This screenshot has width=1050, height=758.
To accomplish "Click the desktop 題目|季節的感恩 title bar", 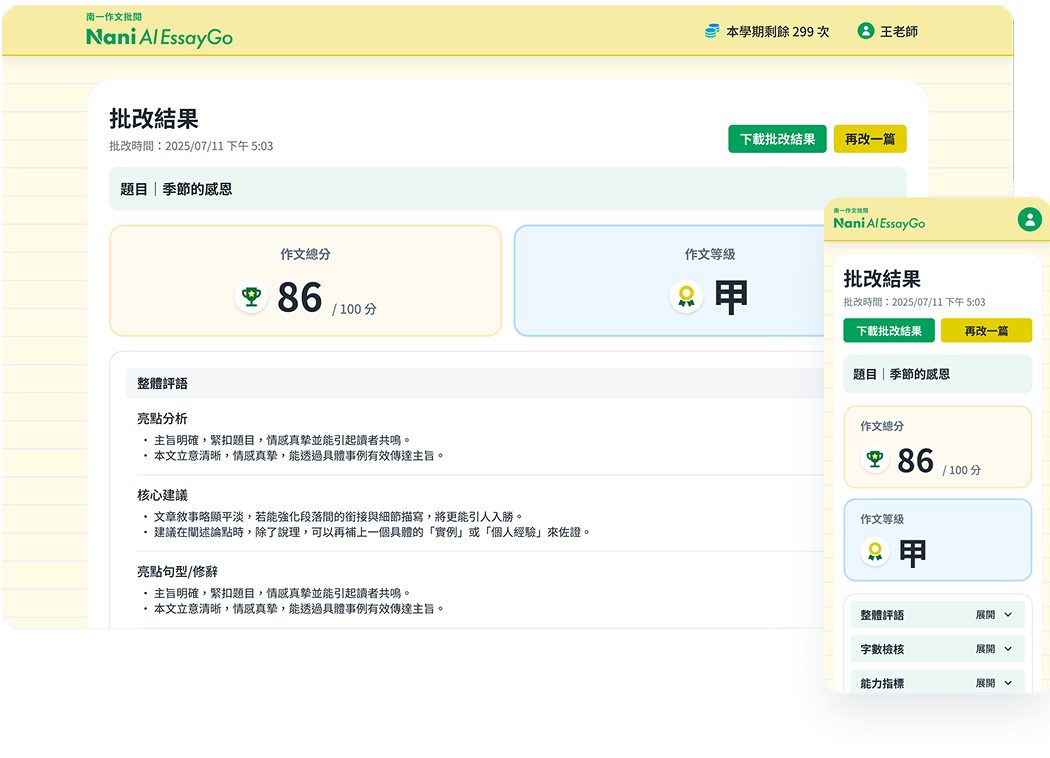I will pos(508,189).
